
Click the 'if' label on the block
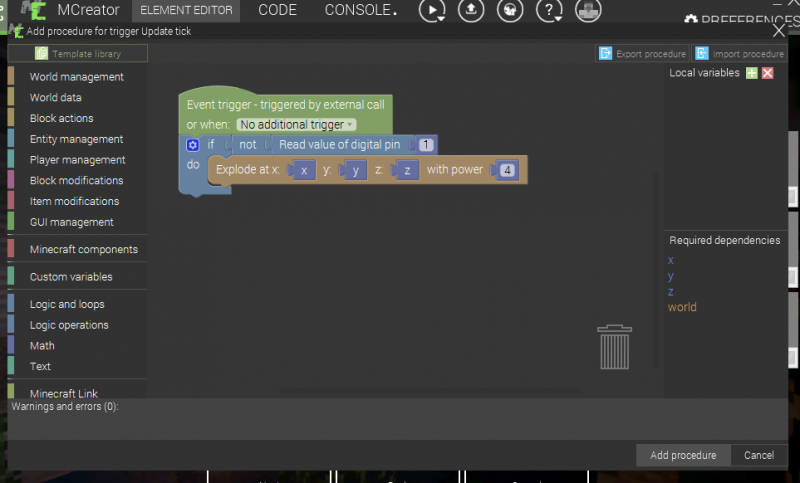click(211, 145)
